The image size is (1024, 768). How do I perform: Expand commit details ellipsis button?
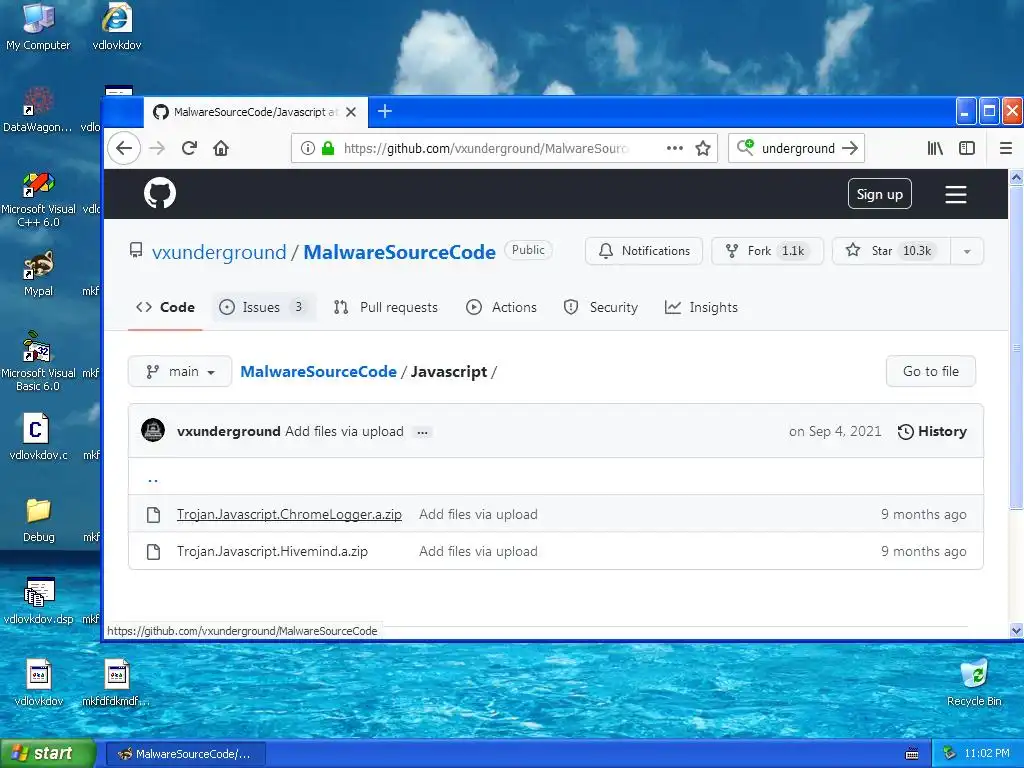423,432
